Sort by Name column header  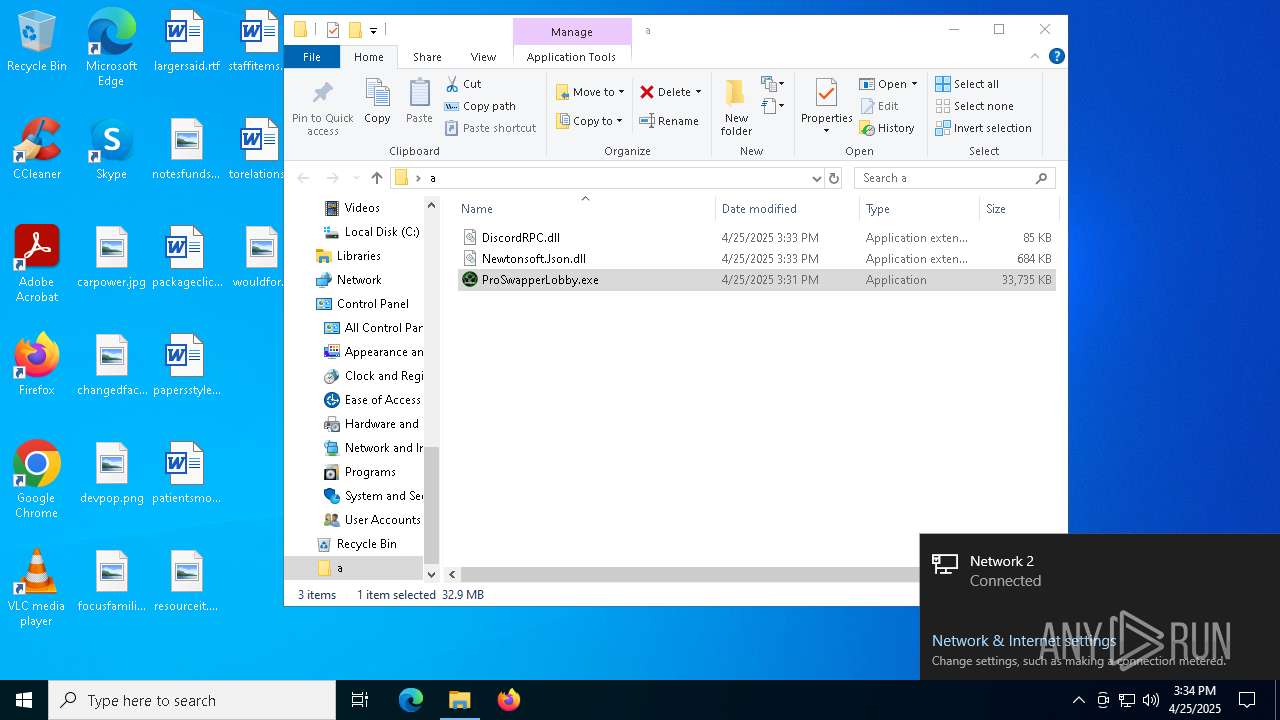tap(585, 209)
